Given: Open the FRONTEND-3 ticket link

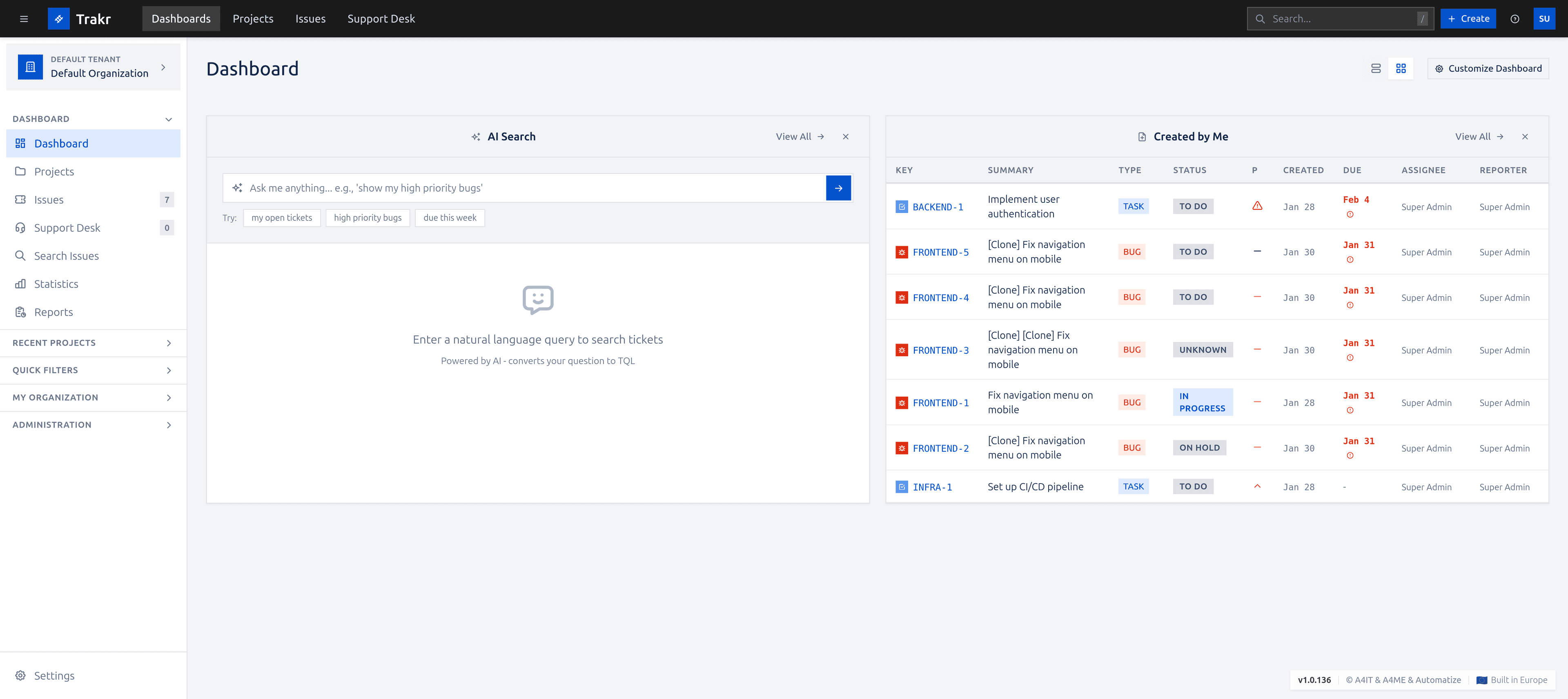Looking at the screenshot, I should click(x=941, y=350).
